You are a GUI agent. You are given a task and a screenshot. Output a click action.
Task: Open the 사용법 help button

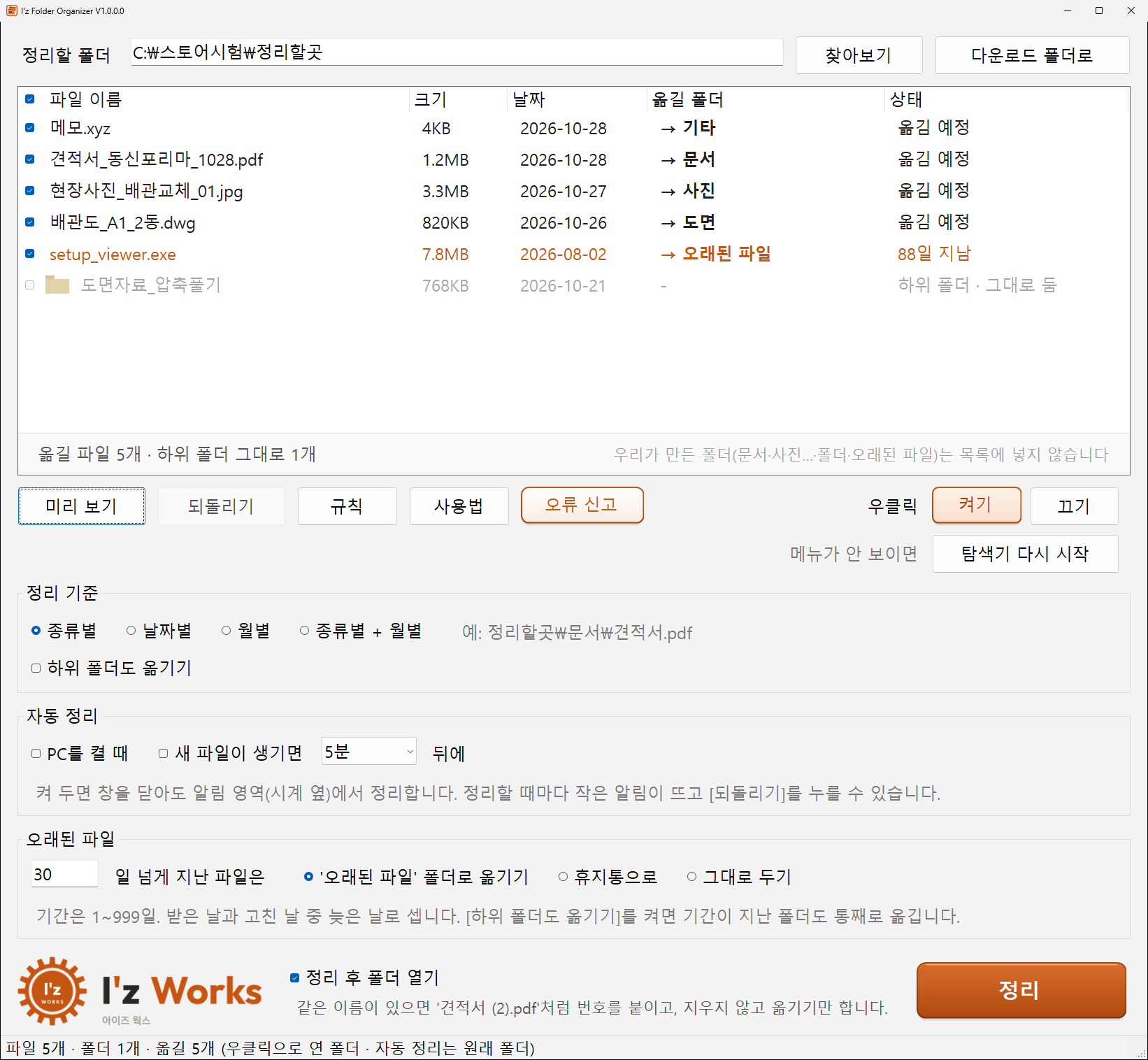tap(459, 506)
